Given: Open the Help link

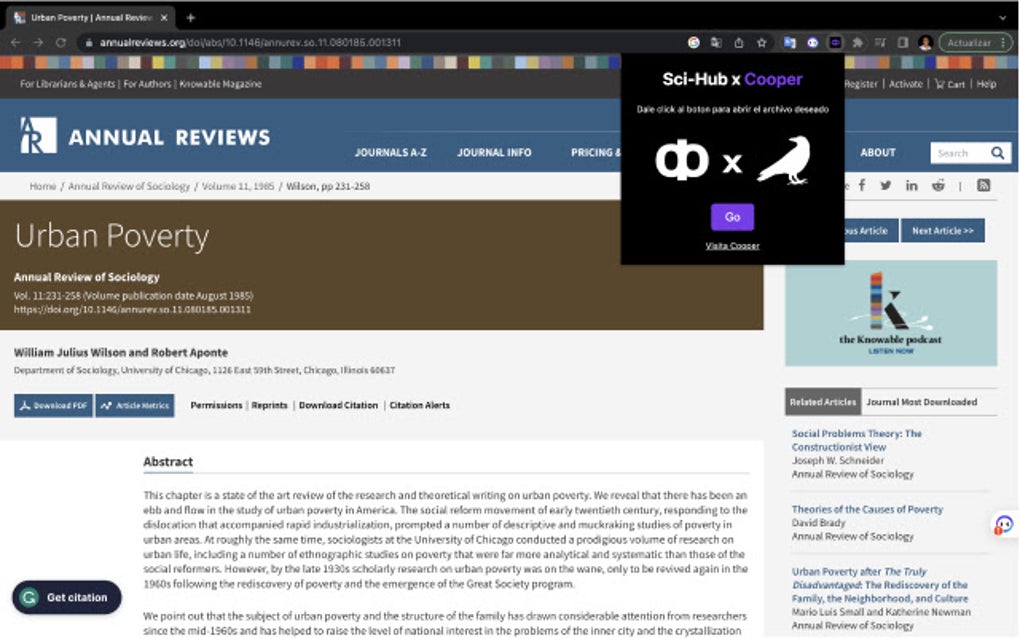Looking at the screenshot, I should 986,84.
